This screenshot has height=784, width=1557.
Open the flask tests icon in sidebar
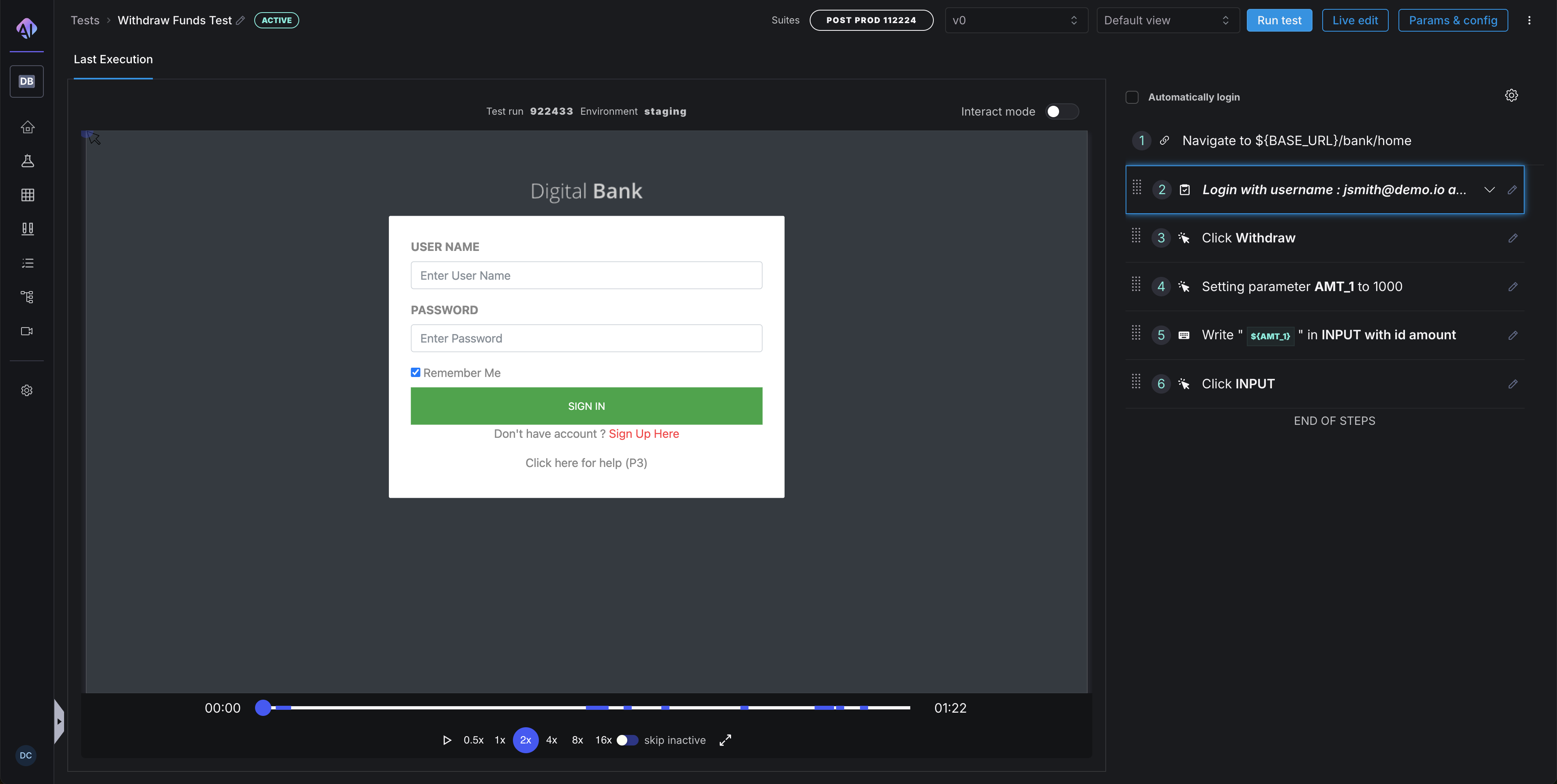coord(27,161)
